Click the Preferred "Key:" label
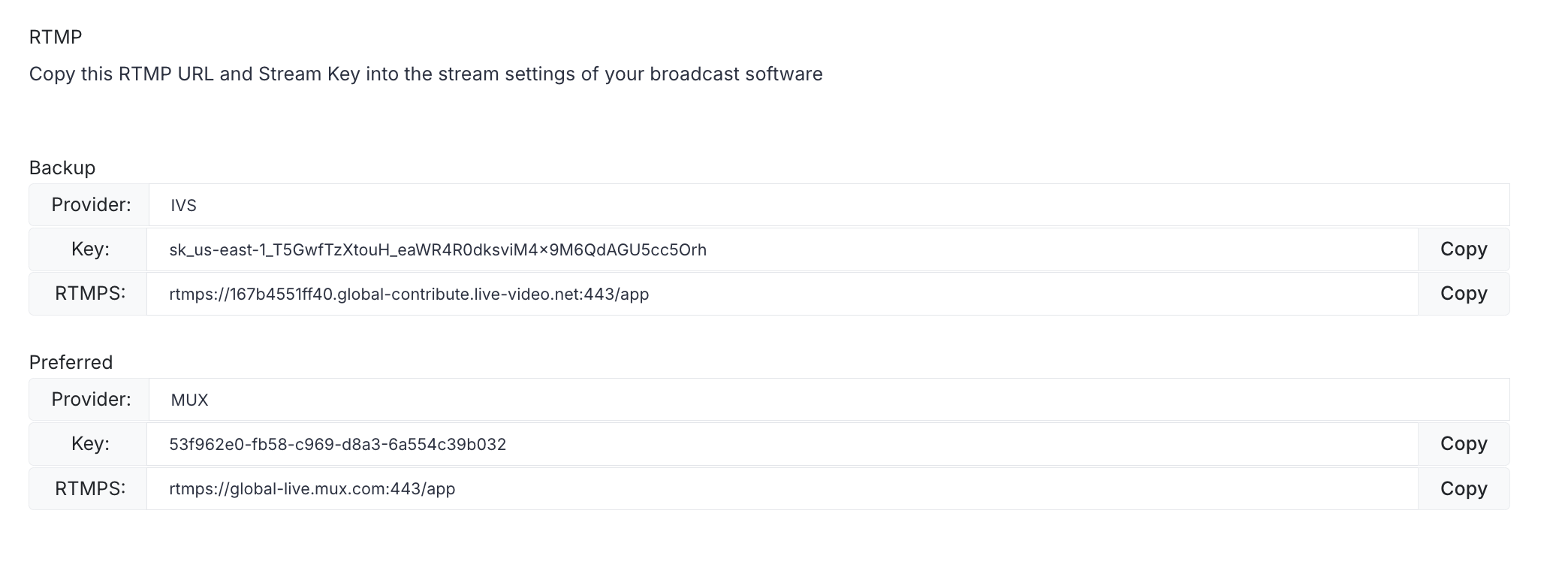1568x571 pixels. coord(90,443)
